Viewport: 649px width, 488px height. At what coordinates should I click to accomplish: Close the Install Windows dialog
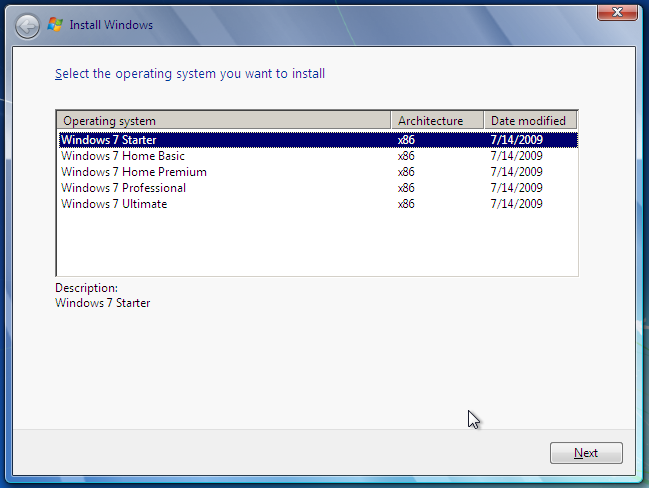click(617, 12)
